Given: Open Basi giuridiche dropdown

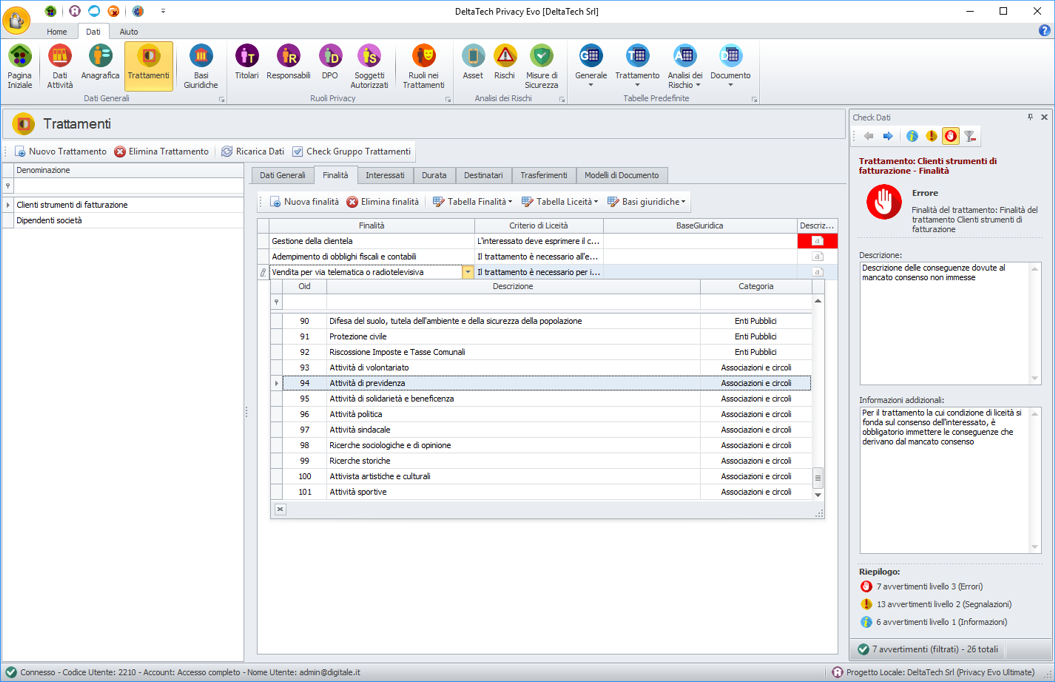Looking at the screenshot, I should click(647, 202).
